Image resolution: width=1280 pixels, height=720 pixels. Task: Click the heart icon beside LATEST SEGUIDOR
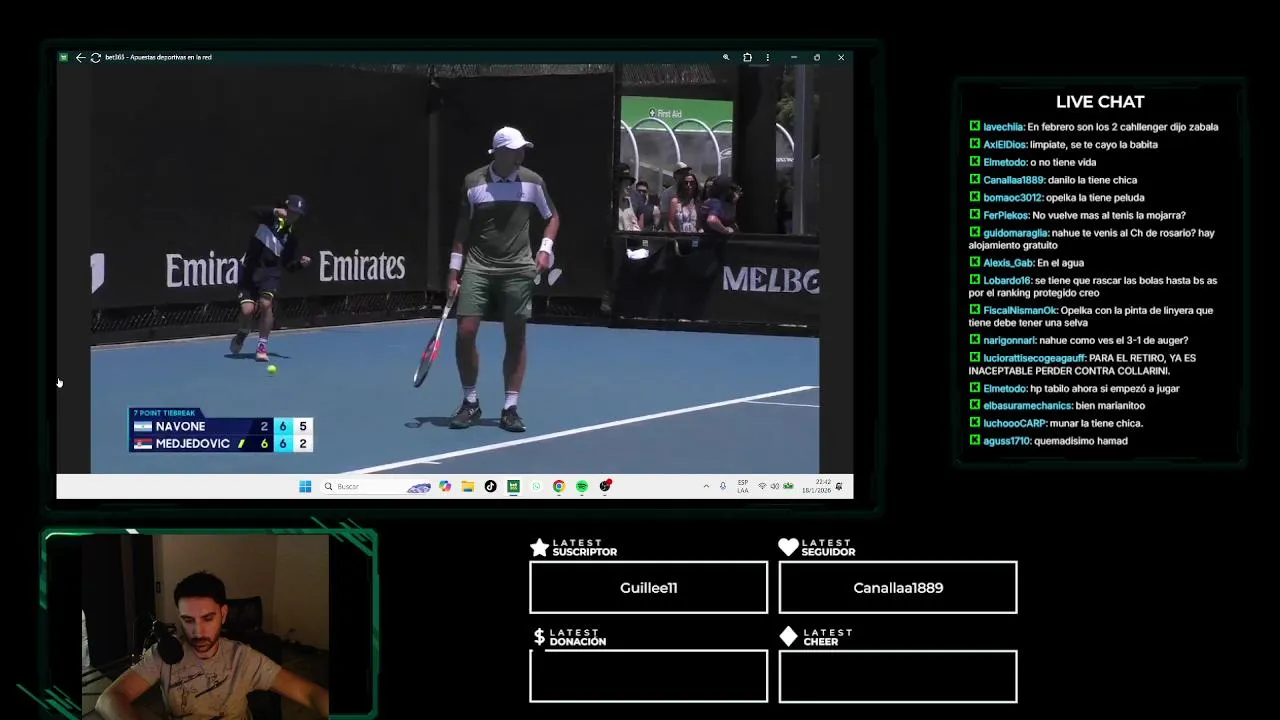(x=788, y=547)
